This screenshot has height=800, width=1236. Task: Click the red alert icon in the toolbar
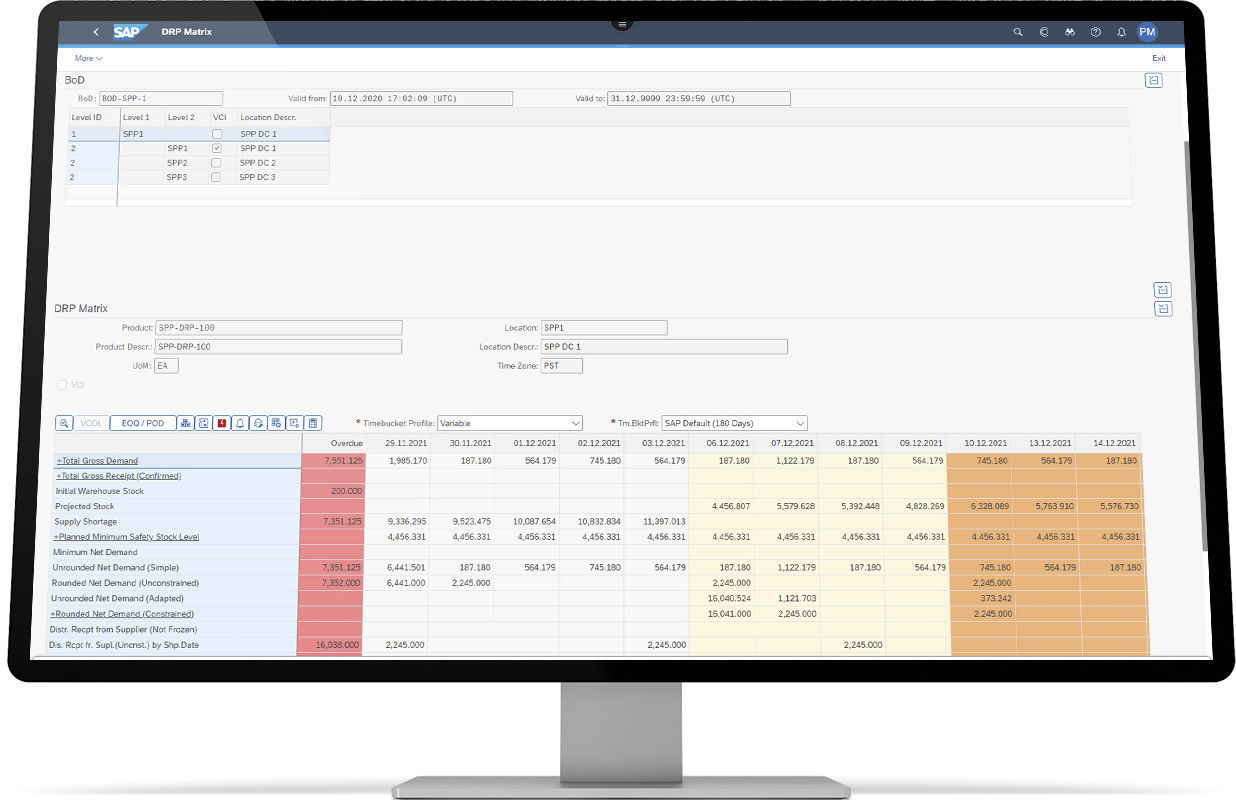(221, 423)
